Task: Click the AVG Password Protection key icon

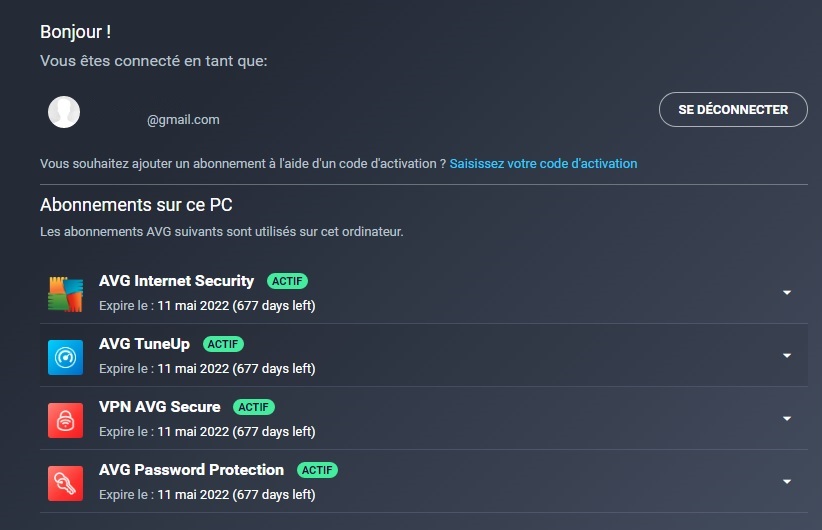Action: click(66, 483)
